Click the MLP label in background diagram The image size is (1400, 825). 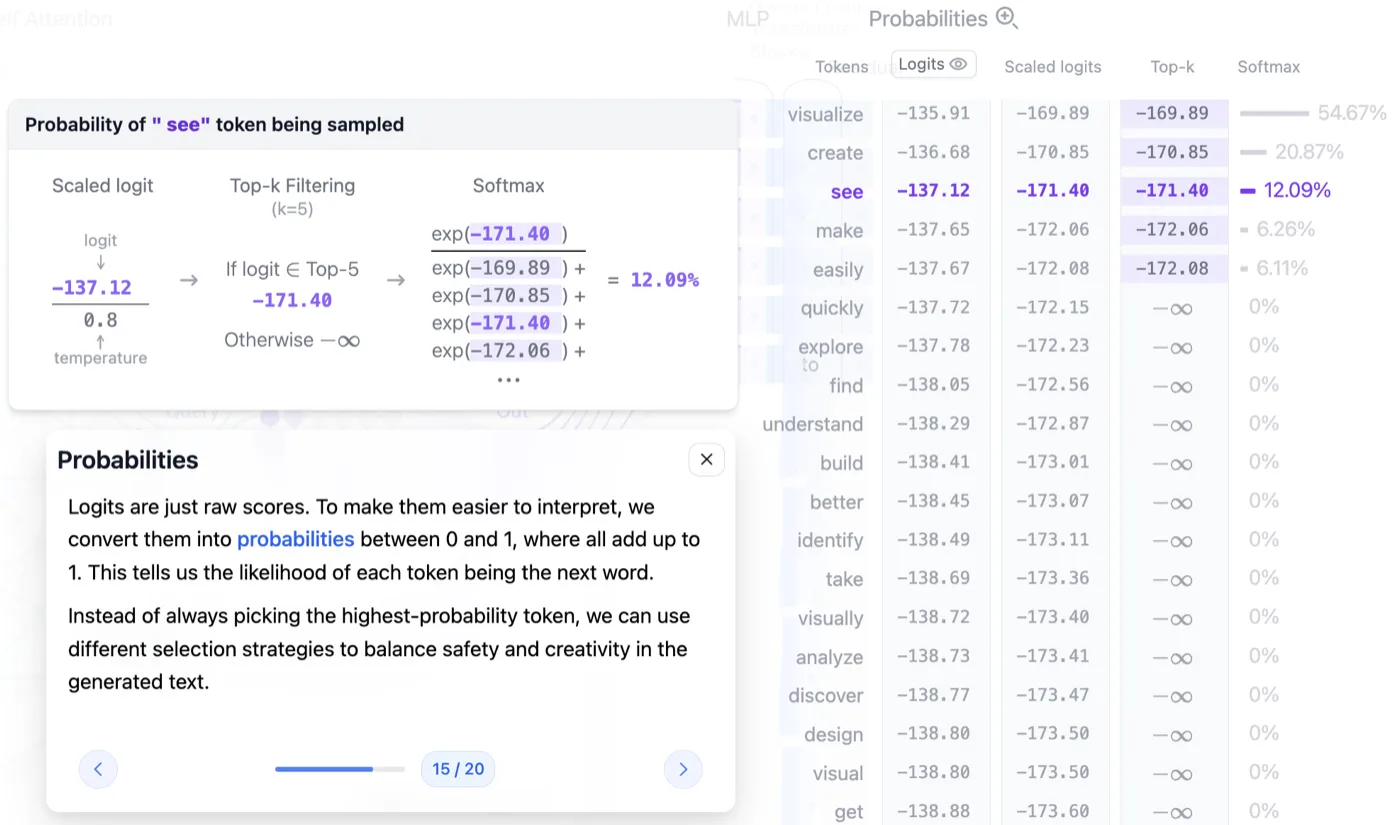[x=748, y=19]
